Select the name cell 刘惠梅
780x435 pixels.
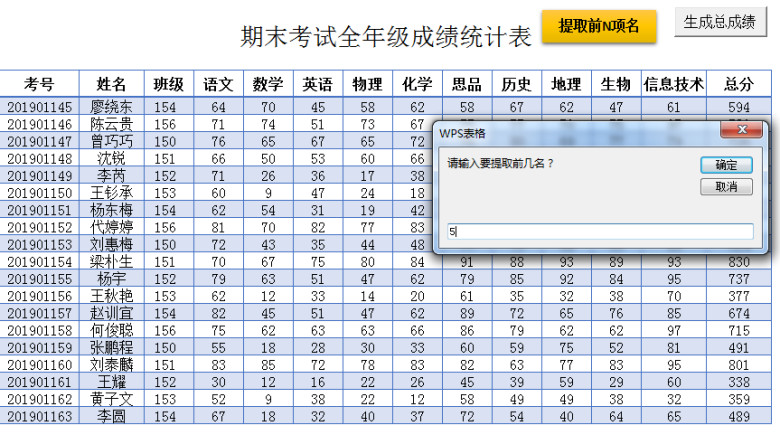click(x=111, y=244)
